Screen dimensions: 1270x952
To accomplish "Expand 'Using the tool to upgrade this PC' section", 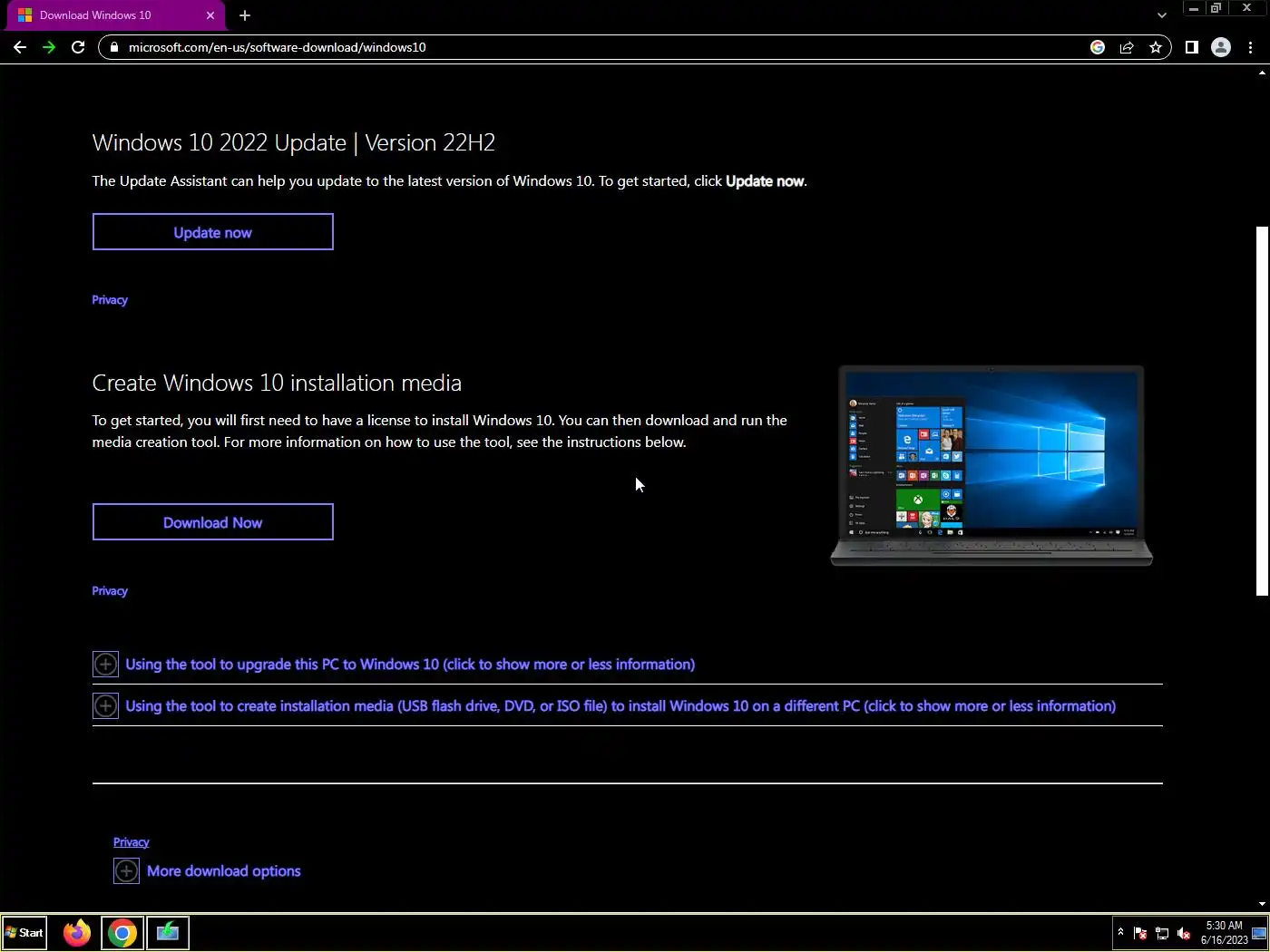I will click(410, 665).
